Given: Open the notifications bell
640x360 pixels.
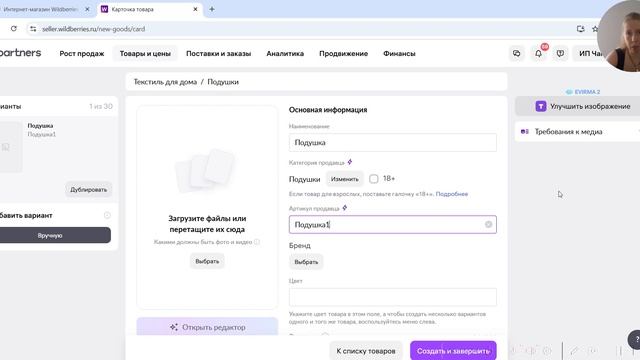Looking at the screenshot, I should [x=538, y=53].
